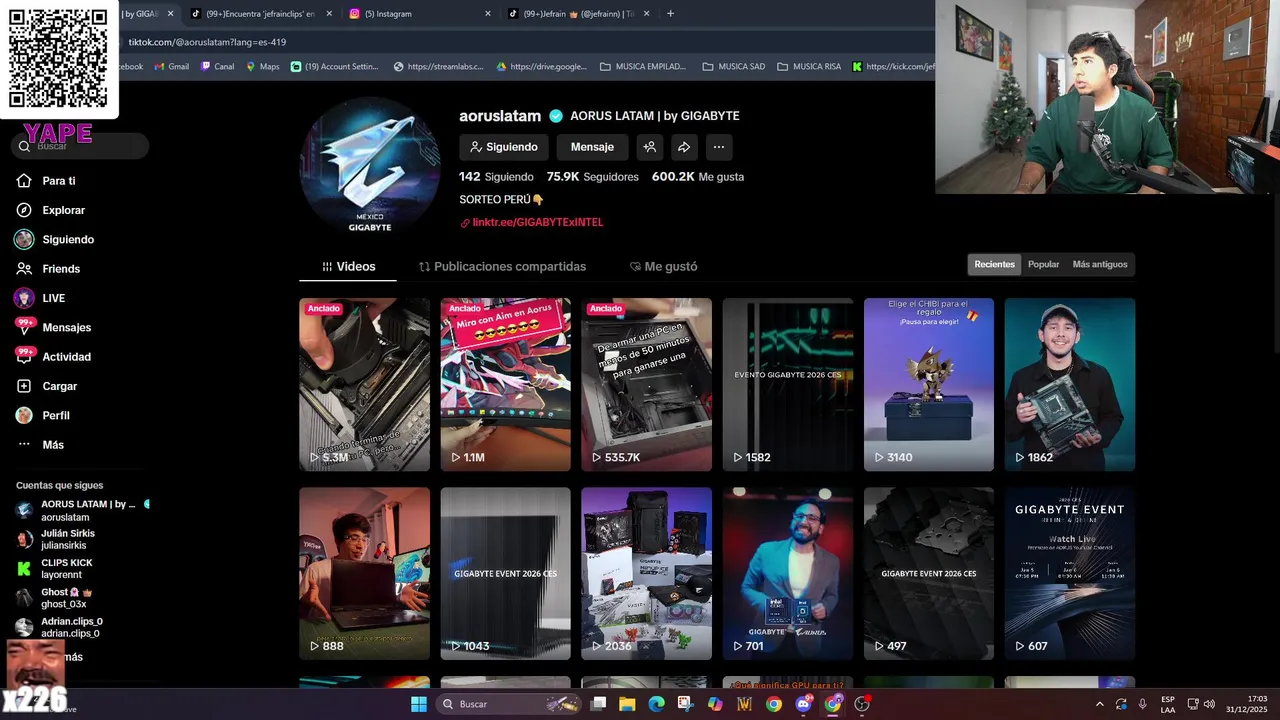Open Julián Sirkis followed account
The image size is (1280, 720).
point(68,539)
